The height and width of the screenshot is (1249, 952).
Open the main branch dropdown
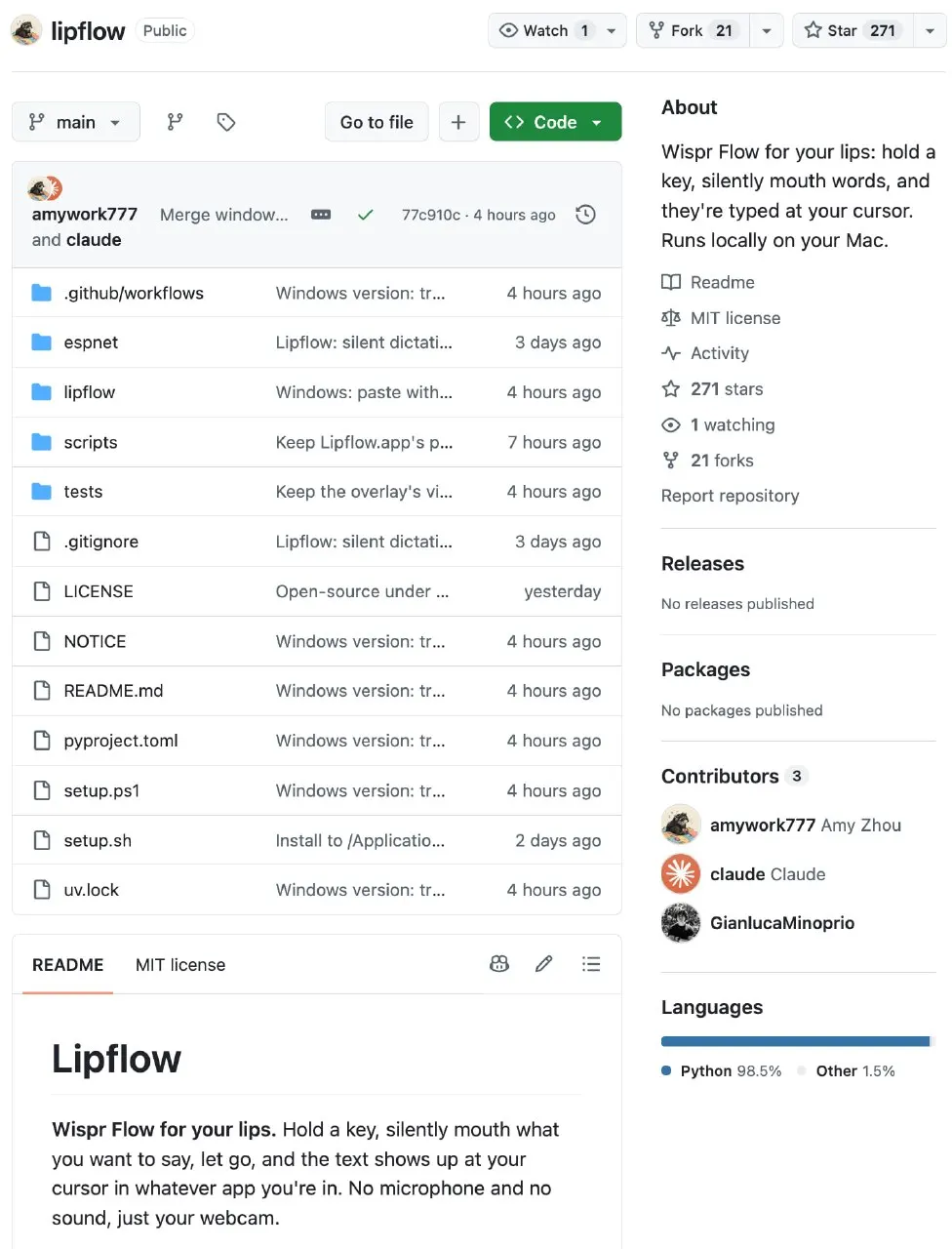[76, 122]
